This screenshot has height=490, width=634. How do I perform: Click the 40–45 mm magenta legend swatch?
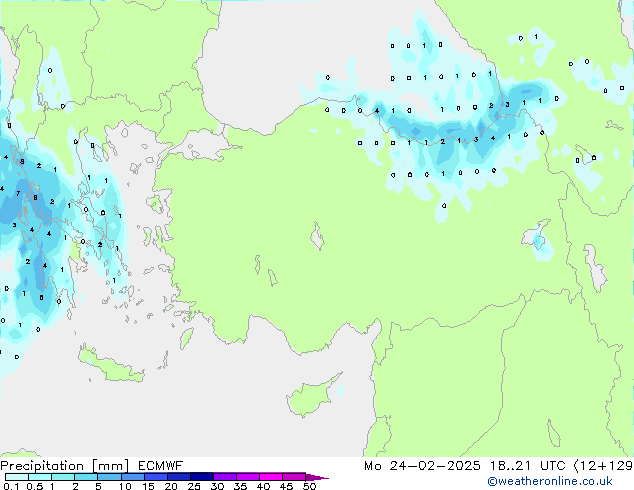(271, 477)
